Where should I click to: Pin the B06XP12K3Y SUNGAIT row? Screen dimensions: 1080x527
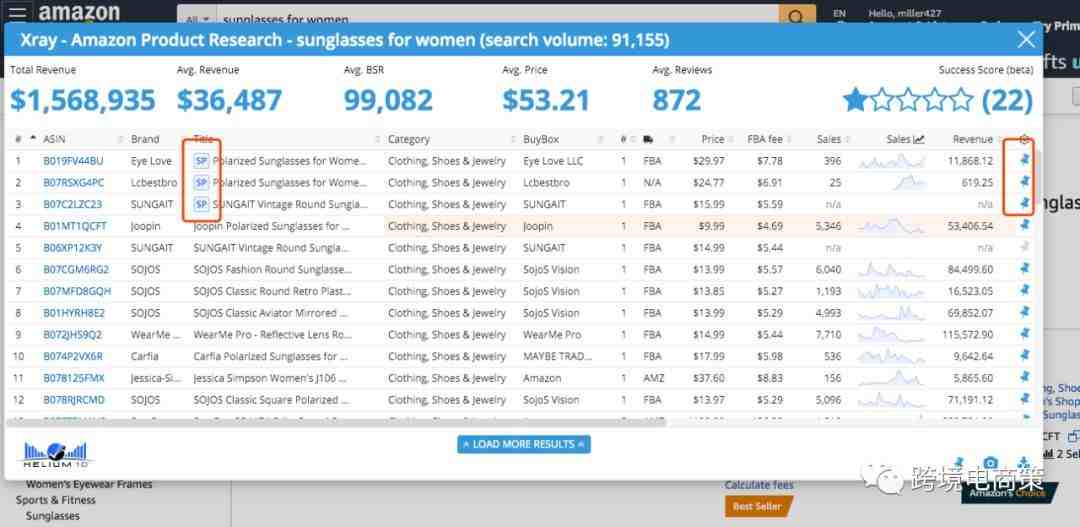click(1024, 247)
